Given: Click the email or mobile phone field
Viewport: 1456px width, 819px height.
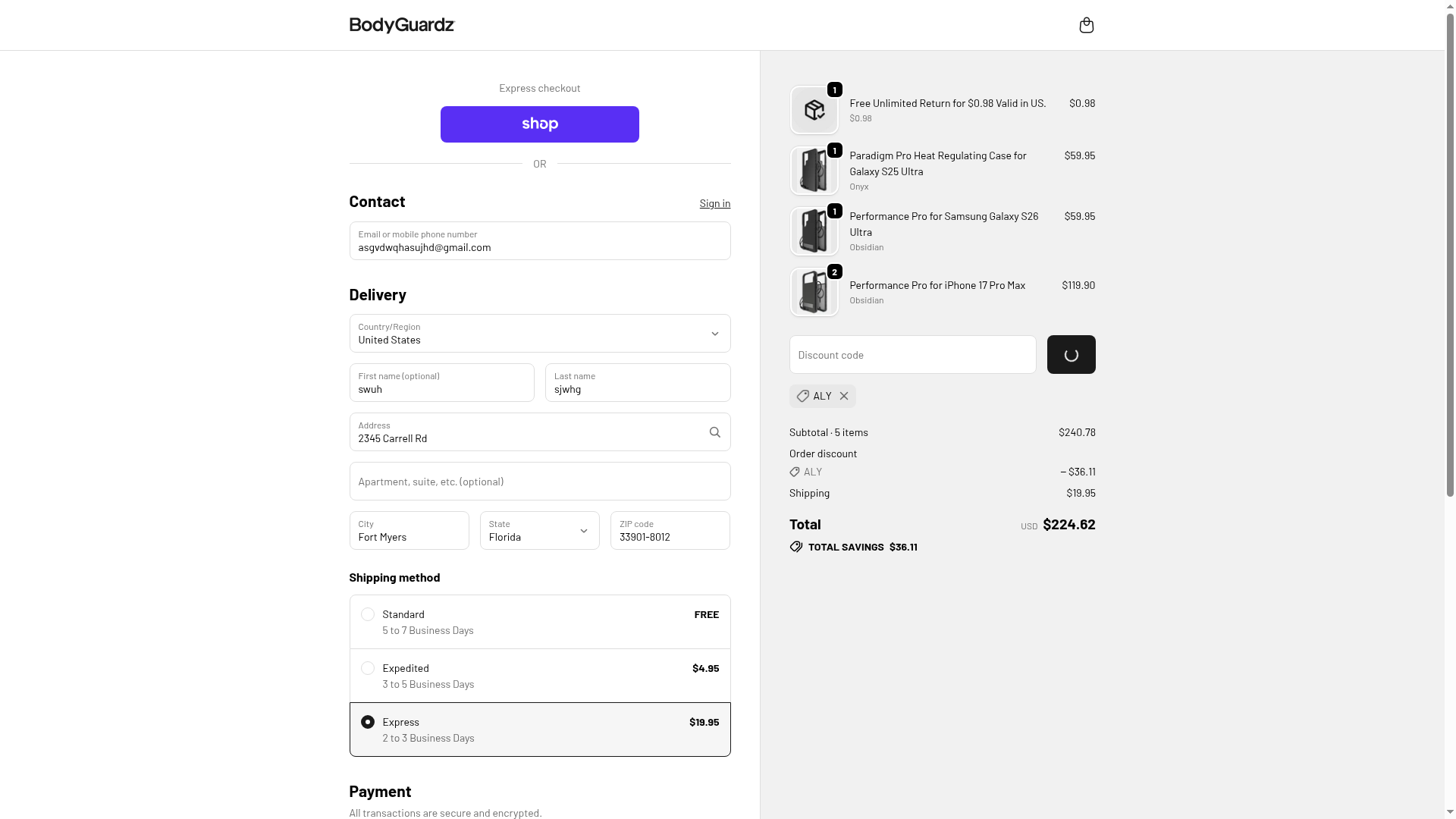Looking at the screenshot, I should (539, 241).
